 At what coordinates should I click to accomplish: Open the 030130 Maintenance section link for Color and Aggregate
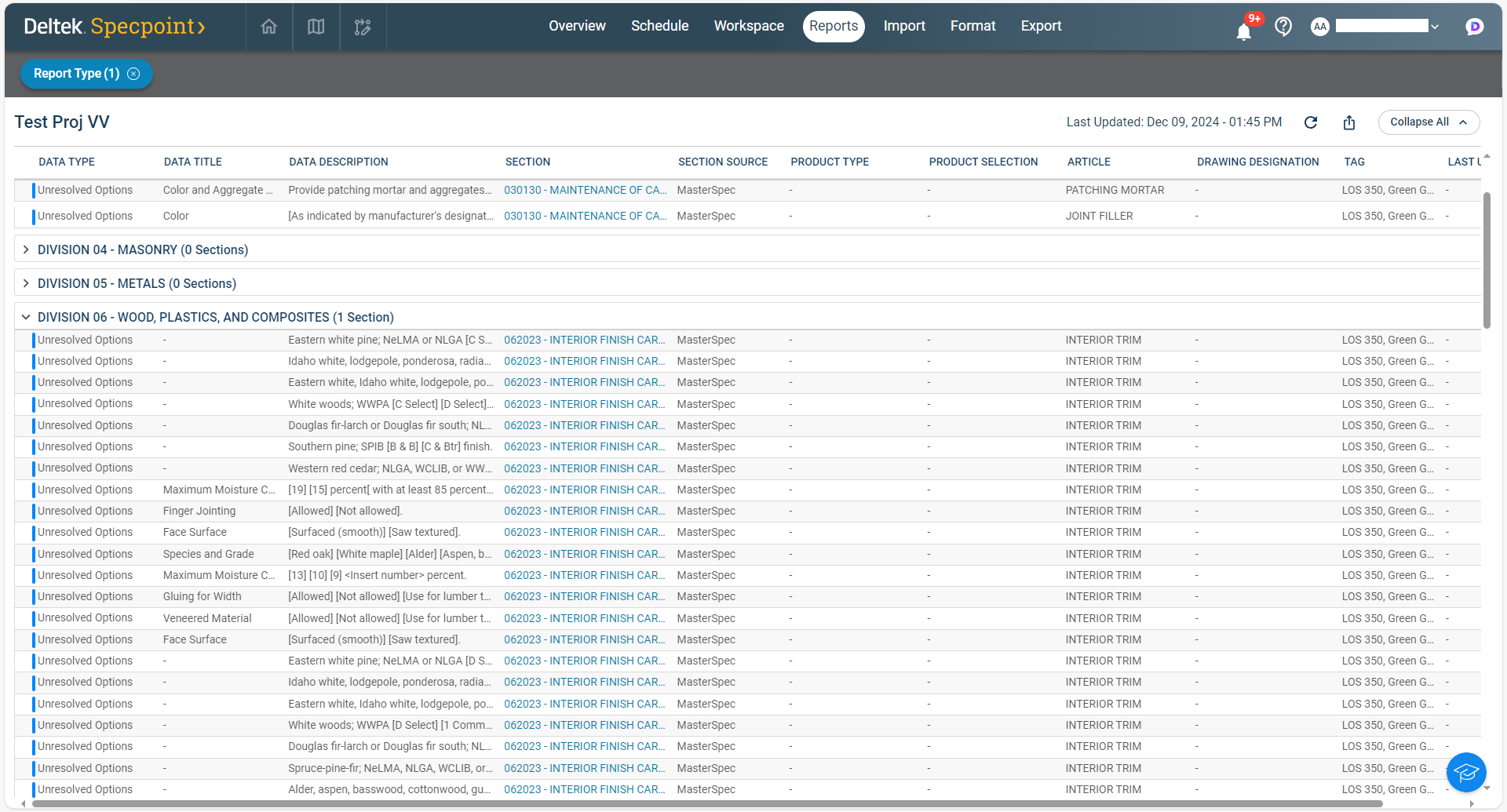[x=585, y=190]
